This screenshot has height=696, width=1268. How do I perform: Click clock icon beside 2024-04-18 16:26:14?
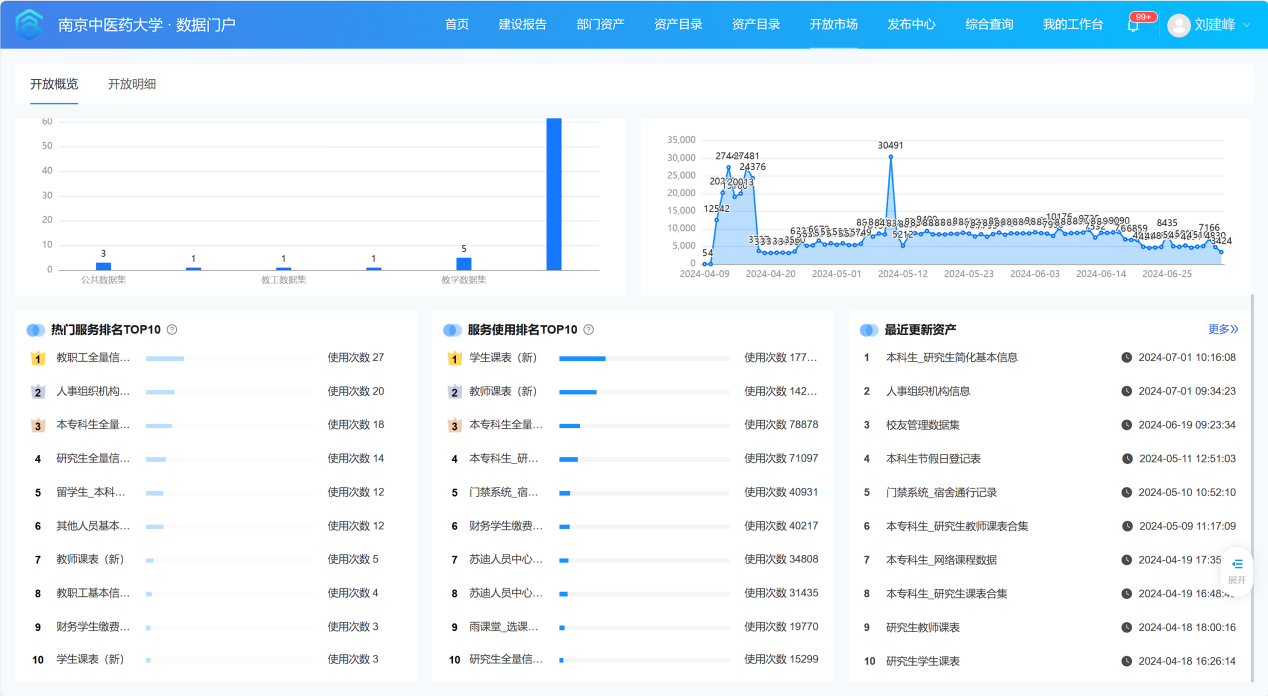click(1127, 661)
